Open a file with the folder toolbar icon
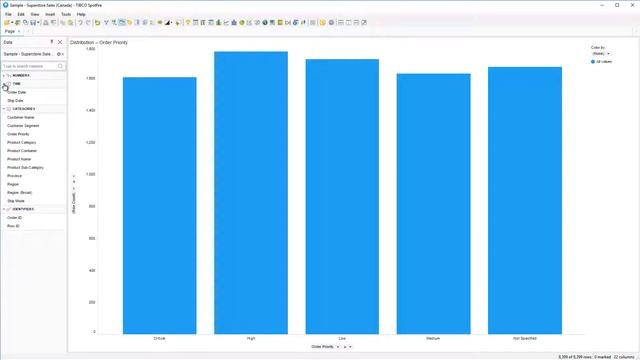640x360 pixels. 7,22
